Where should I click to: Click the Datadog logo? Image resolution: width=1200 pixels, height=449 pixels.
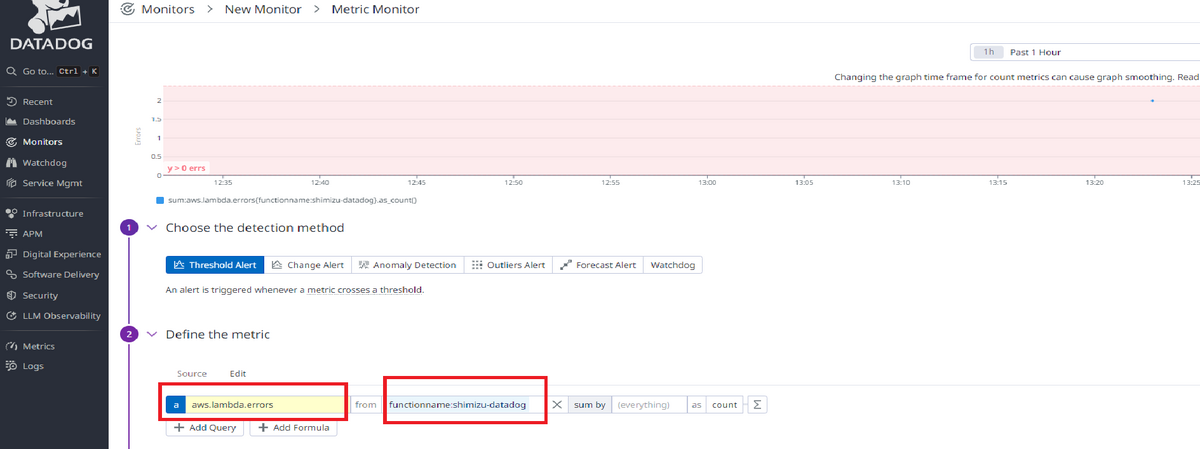pyautogui.click(x=53, y=25)
